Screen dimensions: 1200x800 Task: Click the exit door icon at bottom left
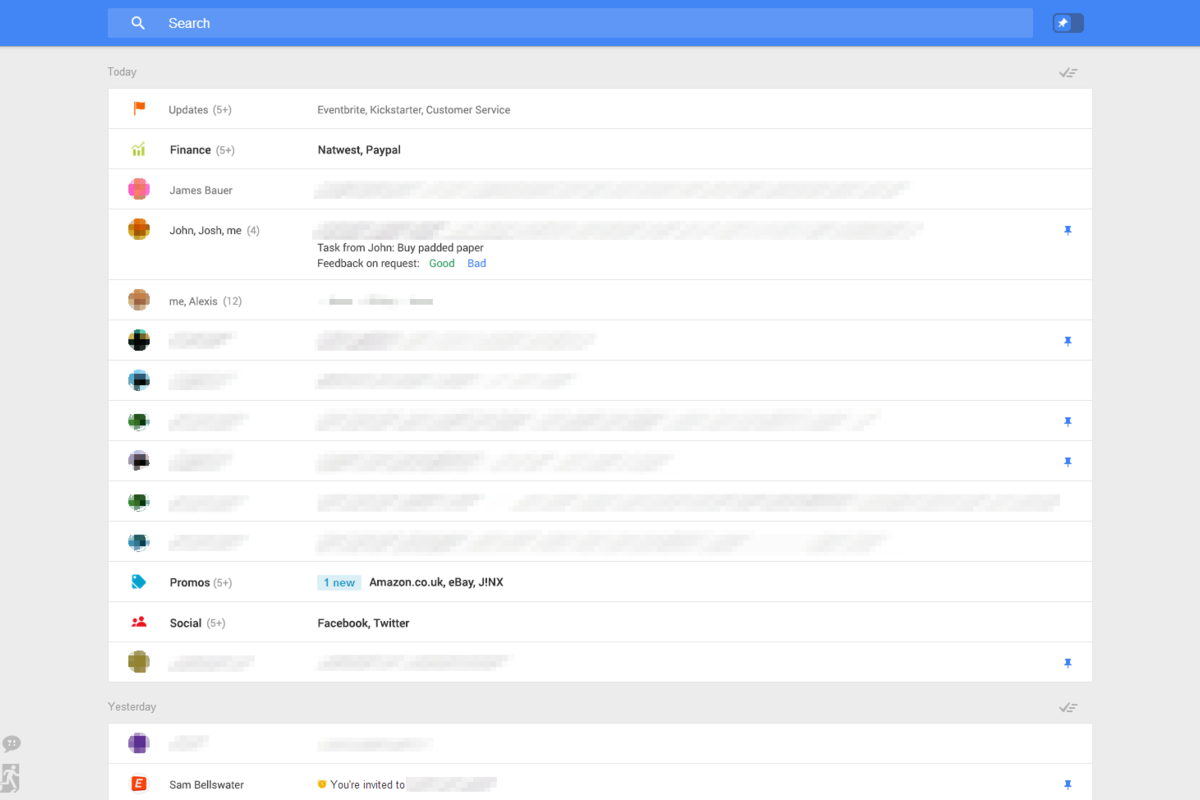12,779
